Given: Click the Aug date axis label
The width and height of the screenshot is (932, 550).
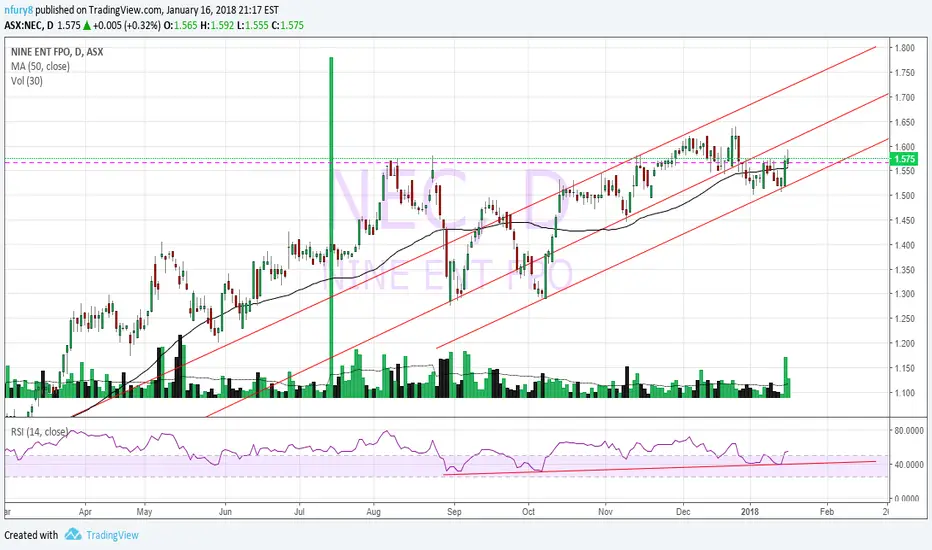Looking at the screenshot, I should point(373,511).
